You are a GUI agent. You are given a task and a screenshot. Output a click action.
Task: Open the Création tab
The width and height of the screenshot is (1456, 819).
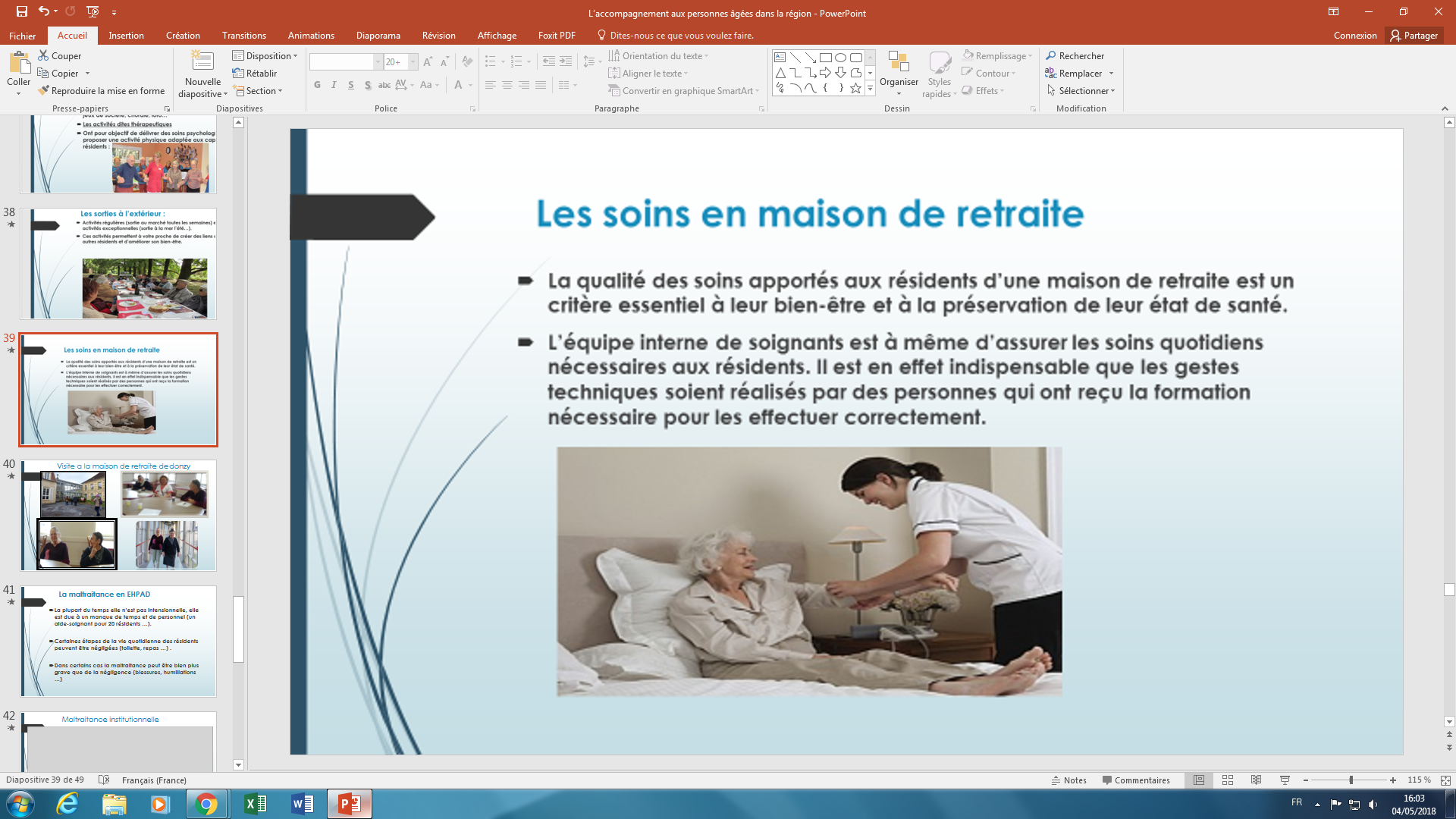(x=183, y=36)
